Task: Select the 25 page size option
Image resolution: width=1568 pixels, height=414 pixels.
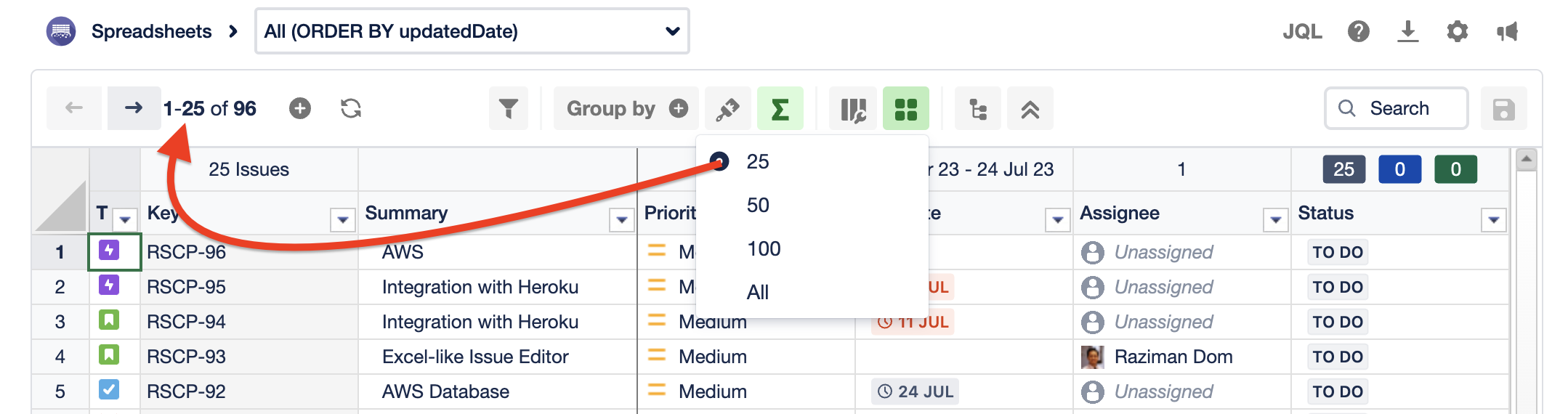Action: (758, 162)
